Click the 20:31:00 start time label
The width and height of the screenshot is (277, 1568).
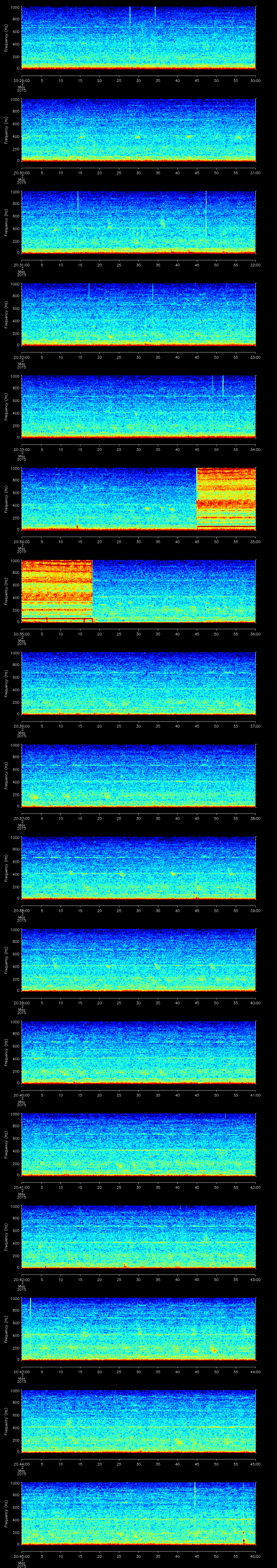coord(21,265)
